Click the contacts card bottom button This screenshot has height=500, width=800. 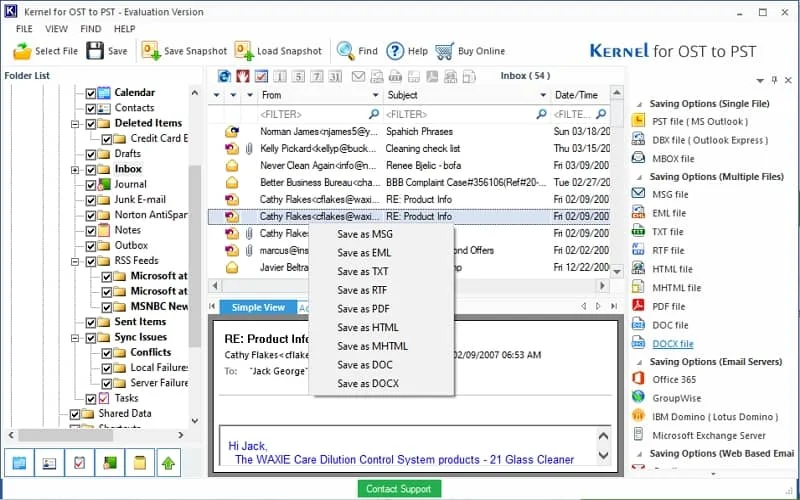pos(49,463)
